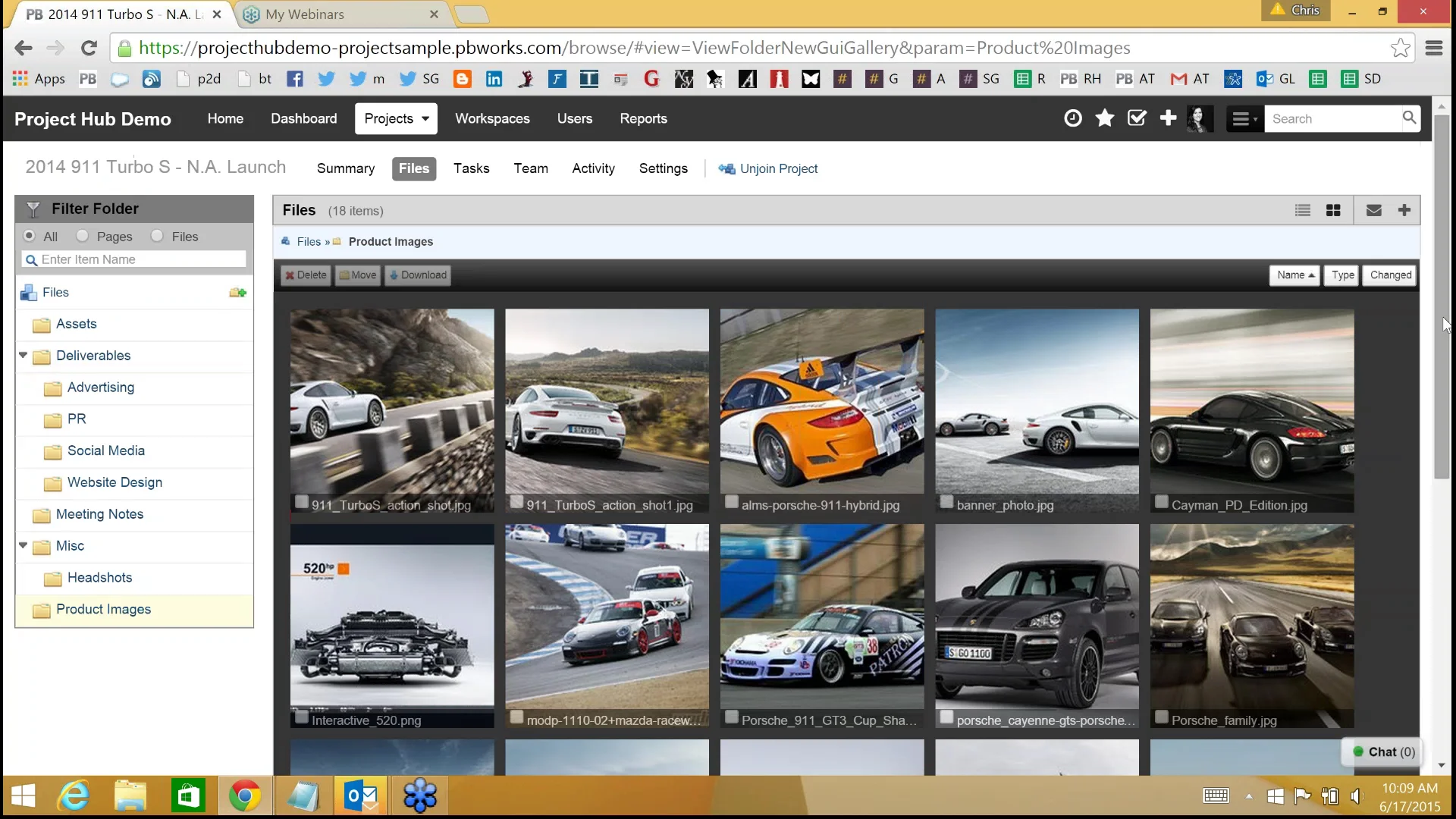Click the envelope email icon in Files header
This screenshot has height=819, width=1456.
(1373, 211)
